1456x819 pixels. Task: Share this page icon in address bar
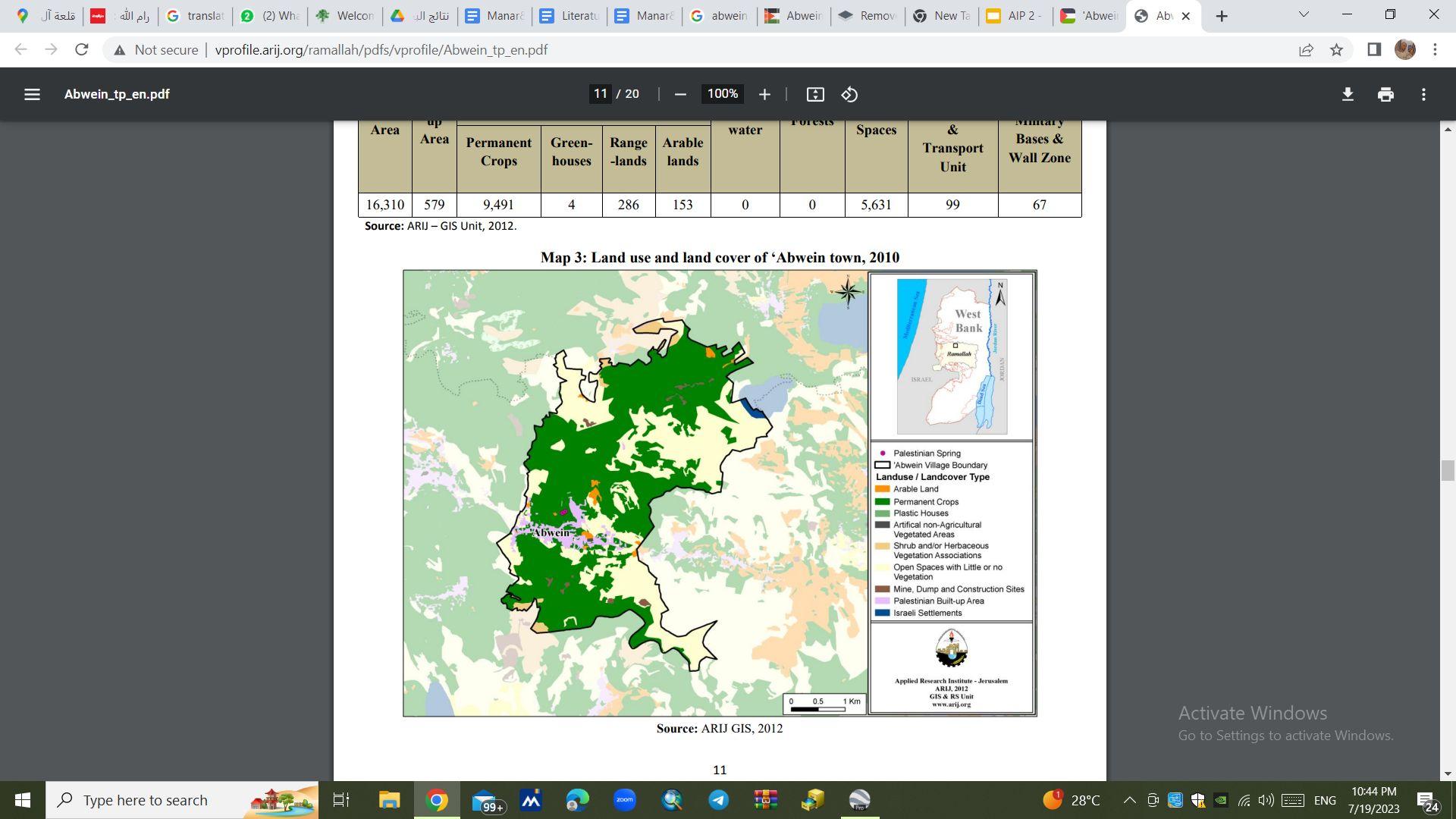click(1306, 50)
